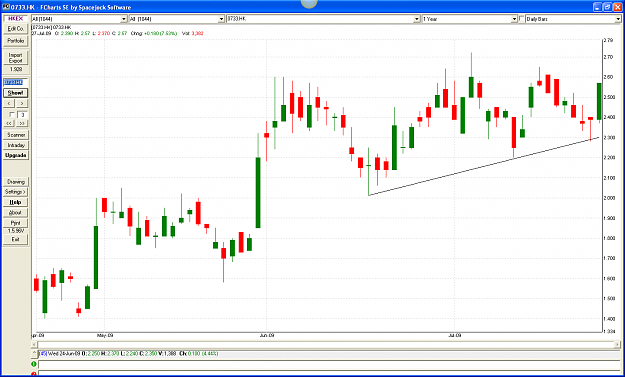This screenshot has width=625, height=377.
Task: Toggle the checkbox left of Daily Bars
Action: click(x=522, y=19)
